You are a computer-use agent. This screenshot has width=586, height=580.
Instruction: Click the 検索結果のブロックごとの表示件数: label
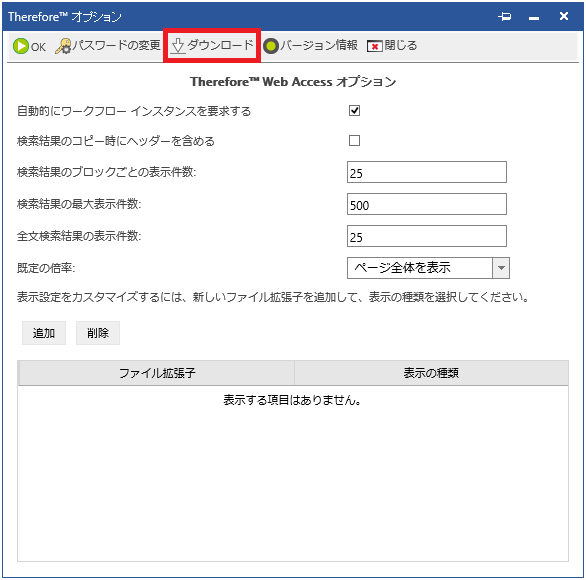[107, 172]
